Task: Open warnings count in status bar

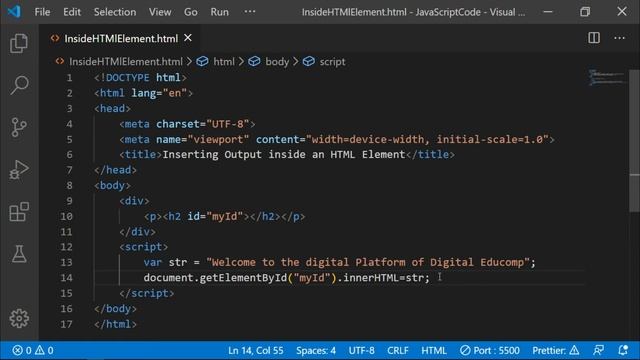Action: 44,350
